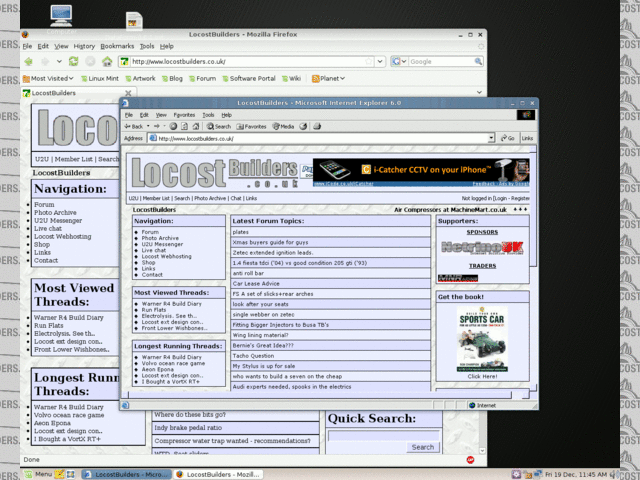Click the Firefox search magnifier icon
Image resolution: width=640 pixels, height=480 pixels.
pyautogui.click(x=478, y=62)
